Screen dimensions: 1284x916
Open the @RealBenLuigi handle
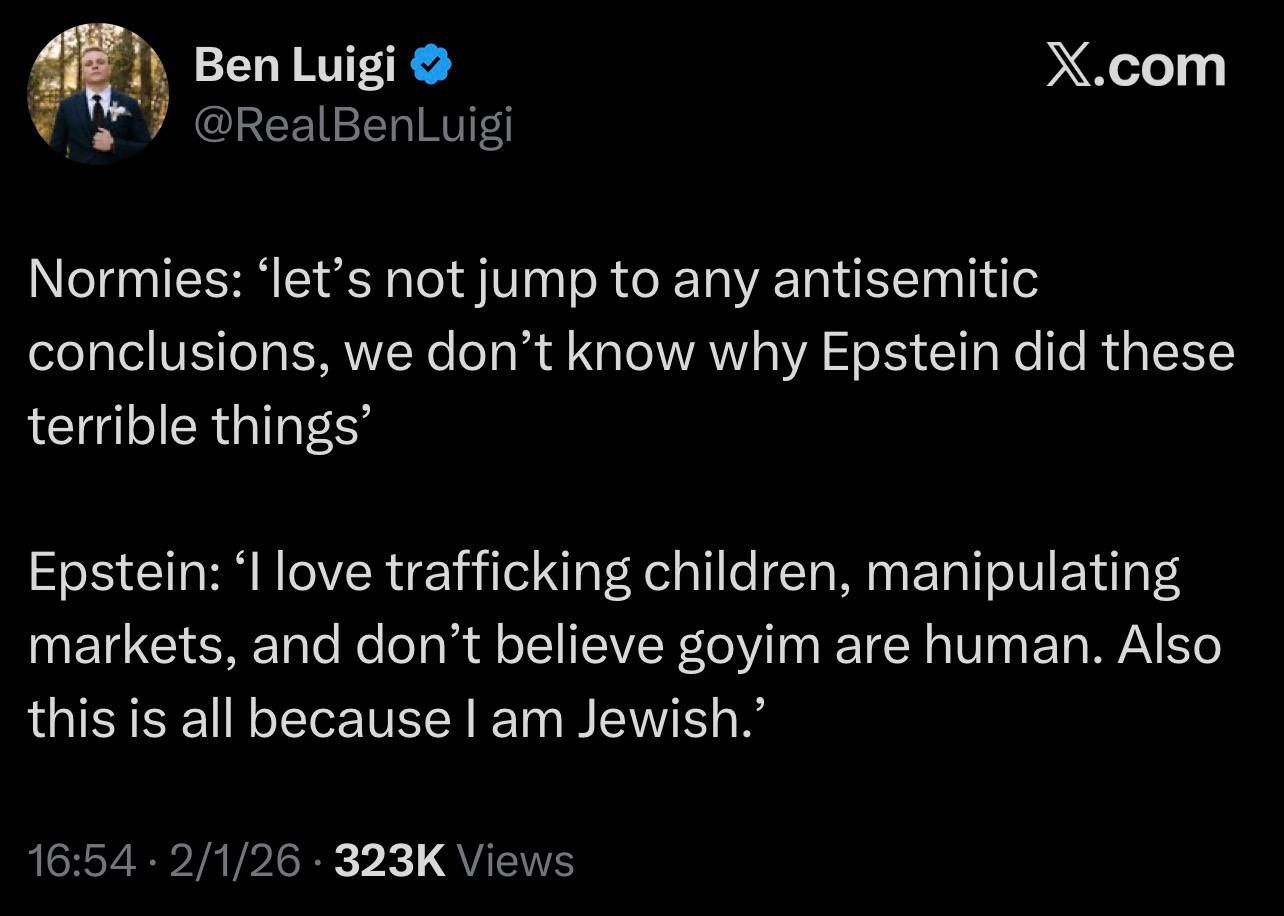(x=353, y=126)
